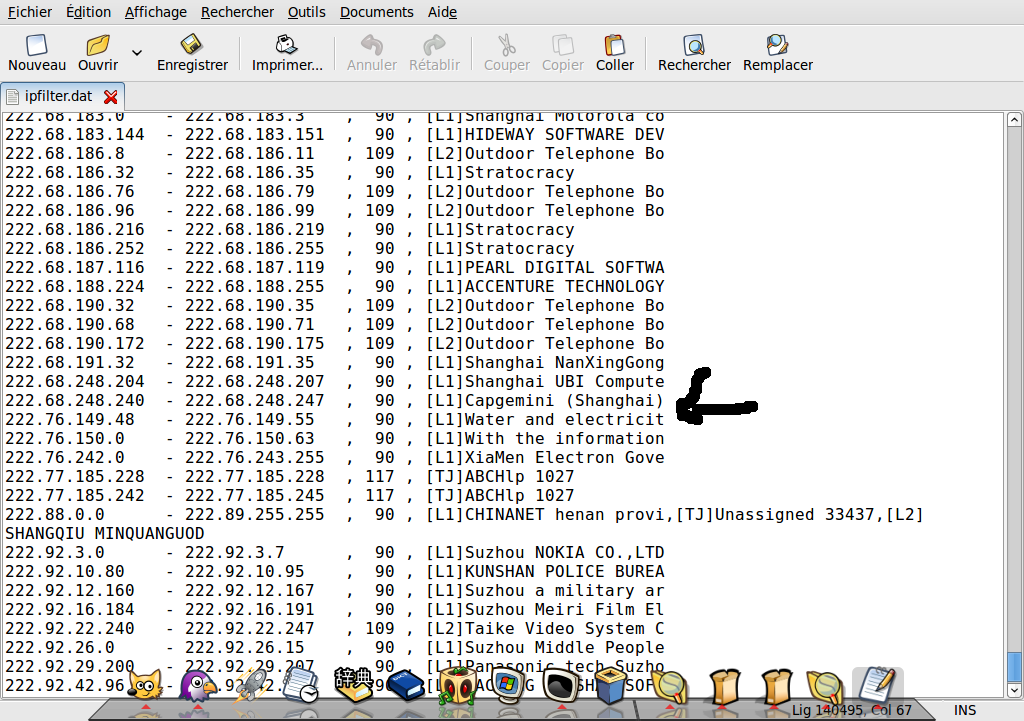
Task: Open the Rechercher menu in the menu bar
Action: (237, 12)
